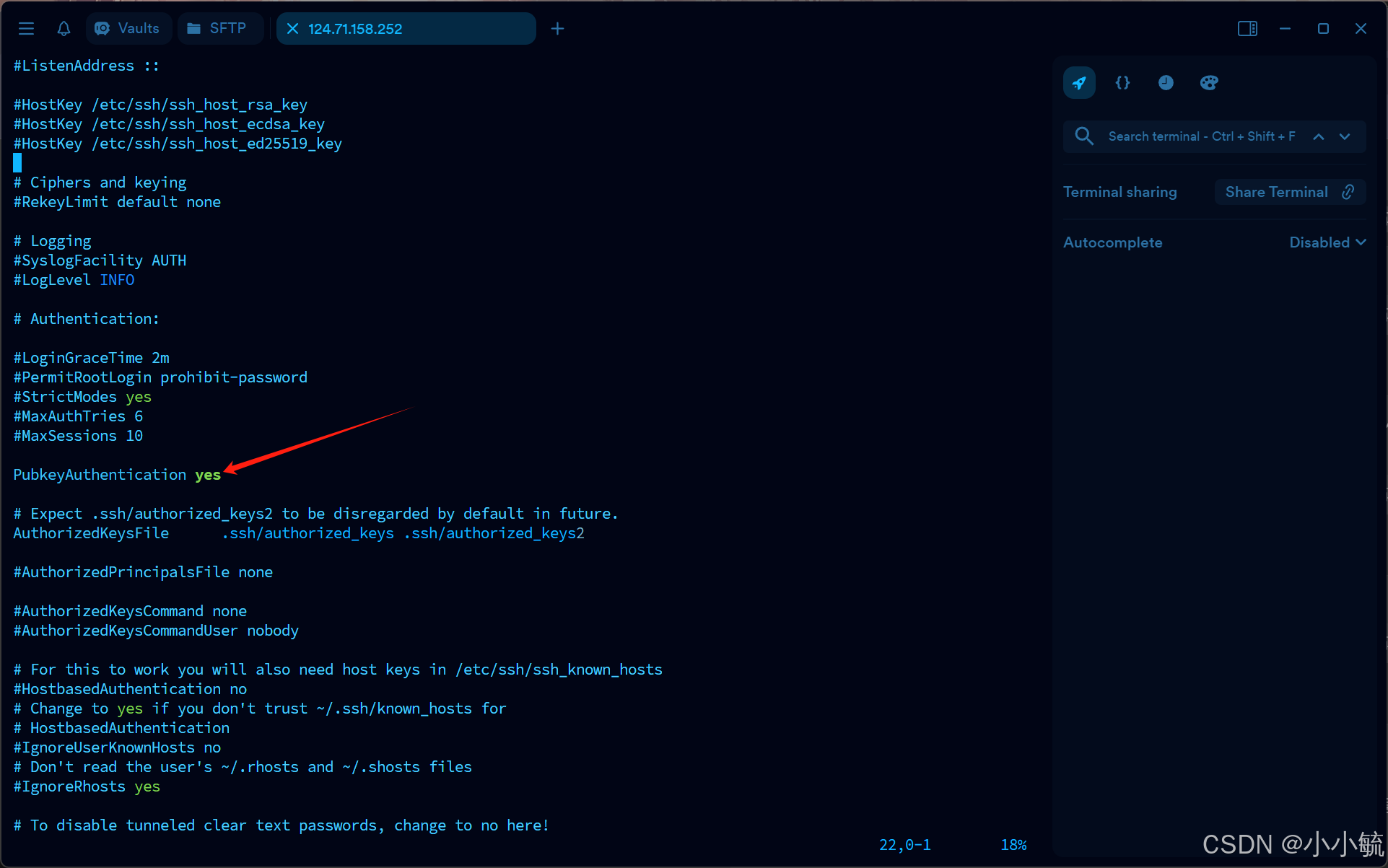Viewport: 1388px width, 868px height.
Task: Open the notifications bell
Action: point(64,28)
